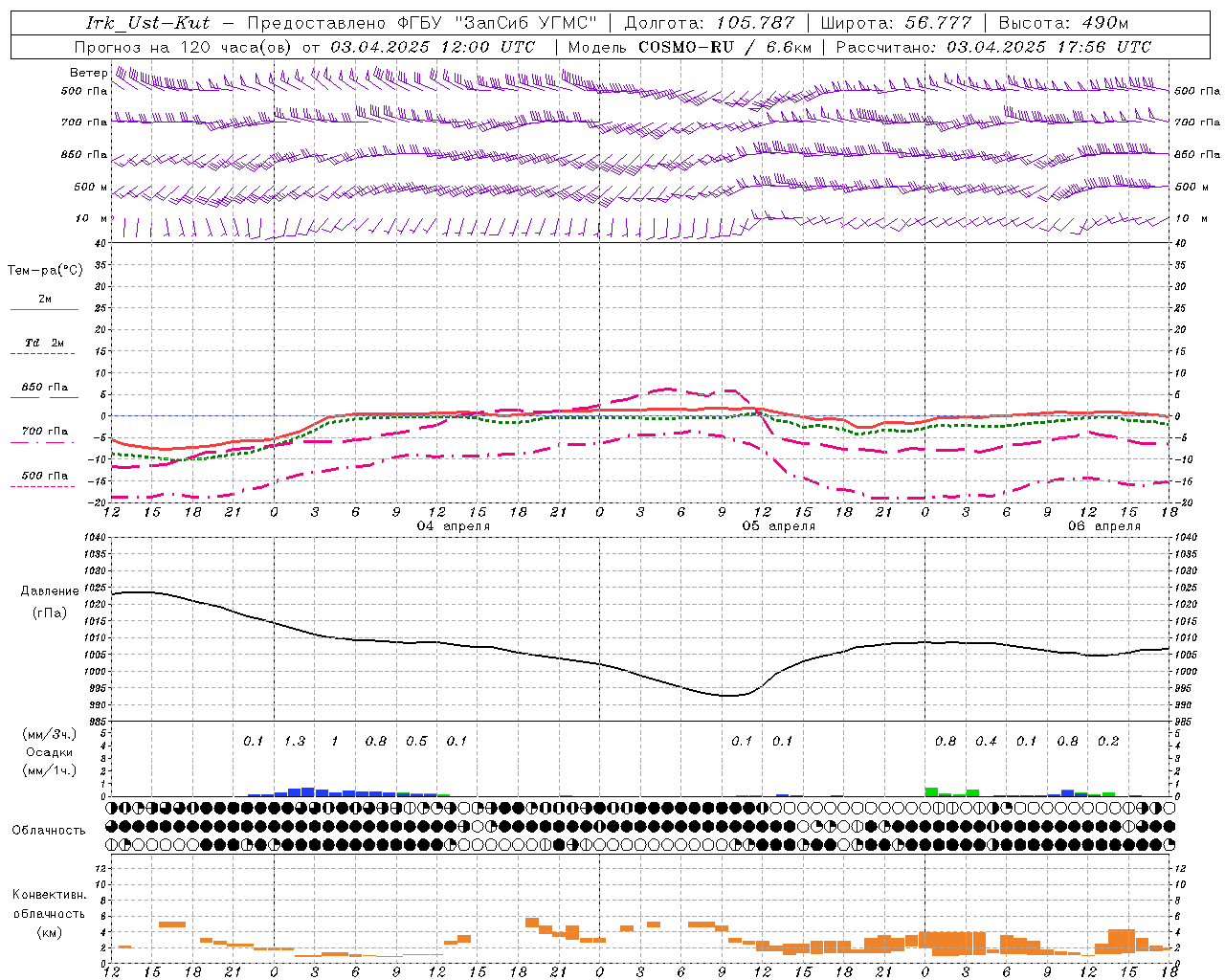Click the Ветер wind panel label

(88, 73)
